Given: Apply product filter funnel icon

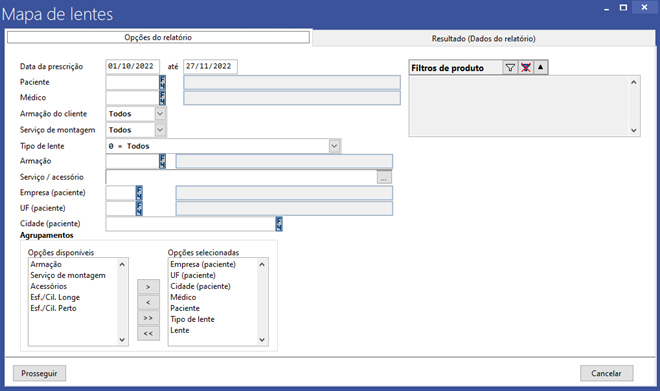Looking at the screenshot, I should tap(510, 68).
